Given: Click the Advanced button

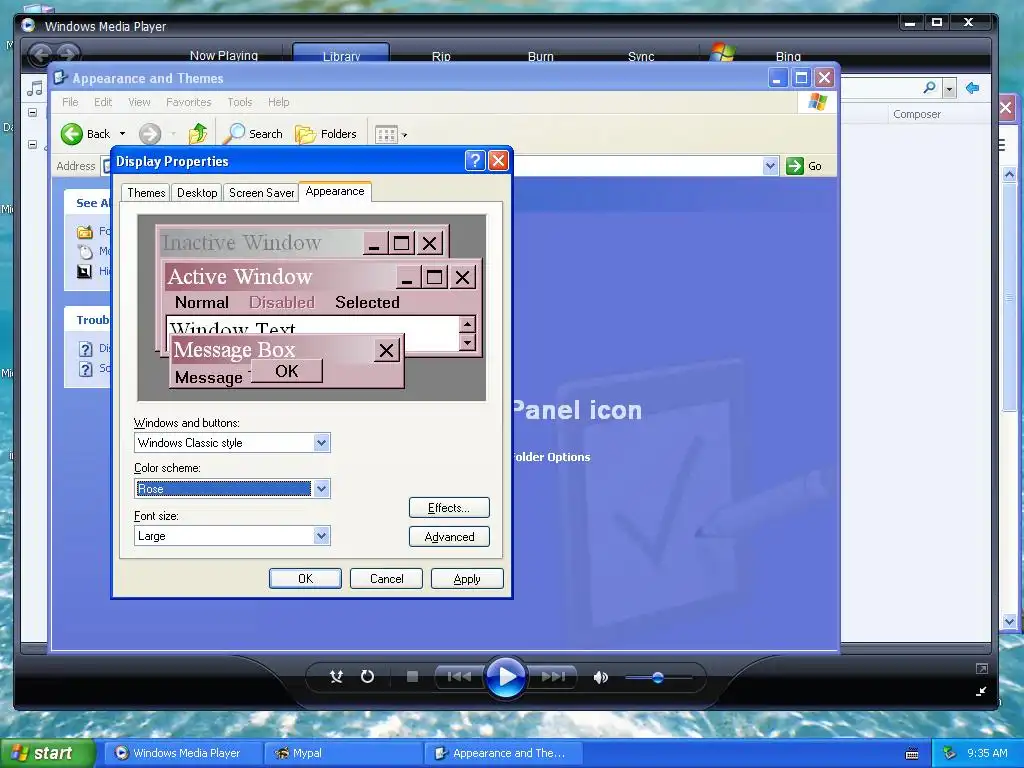Looking at the screenshot, I should point(449,537).
